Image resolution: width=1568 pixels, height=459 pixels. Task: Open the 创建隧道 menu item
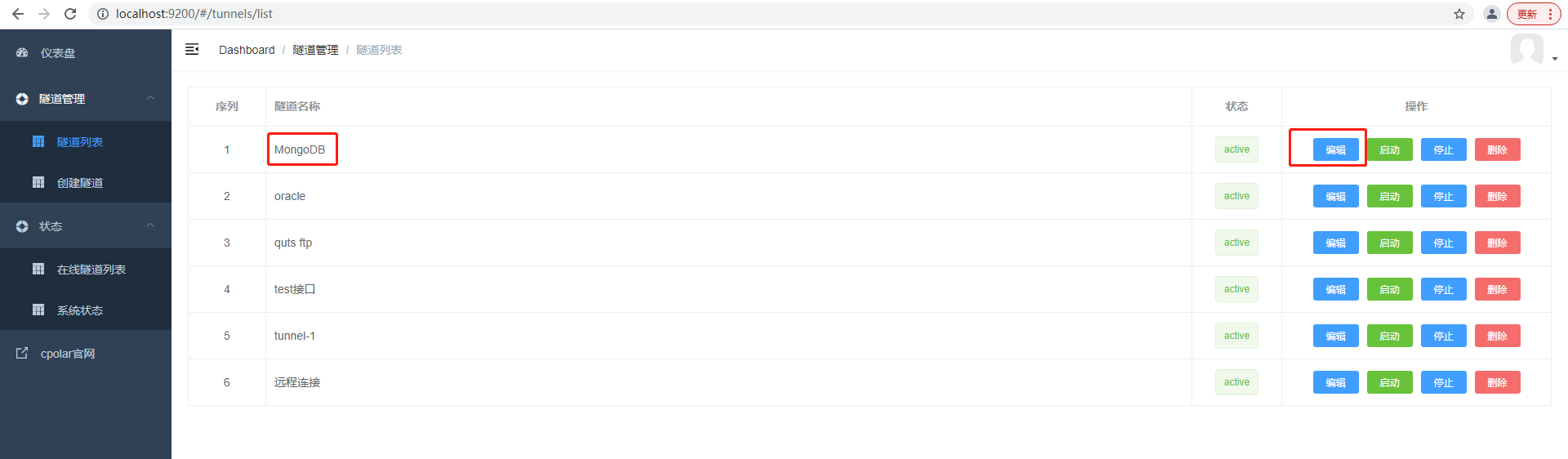point(80,183)
